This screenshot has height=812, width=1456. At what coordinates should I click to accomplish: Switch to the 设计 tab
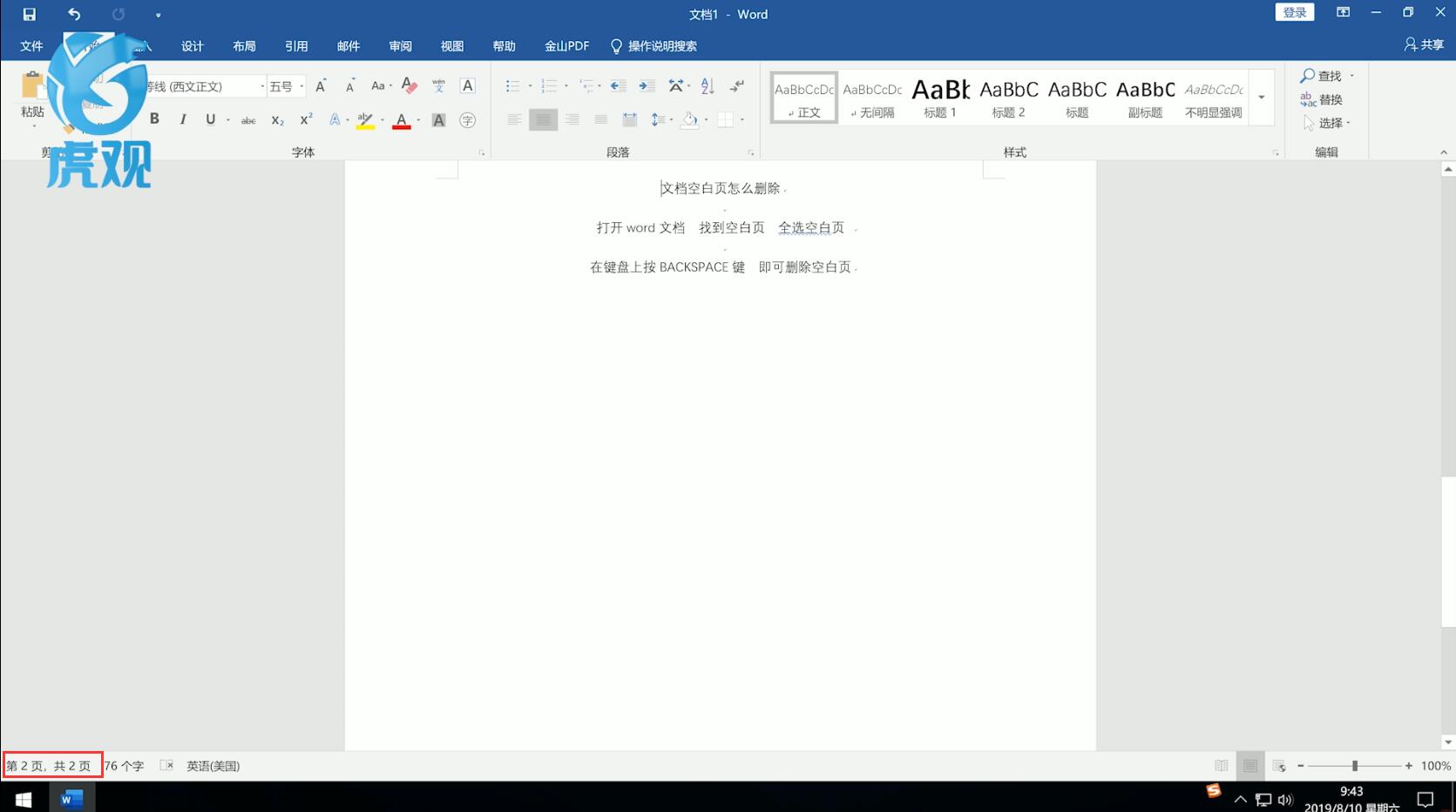click(192, 46)
